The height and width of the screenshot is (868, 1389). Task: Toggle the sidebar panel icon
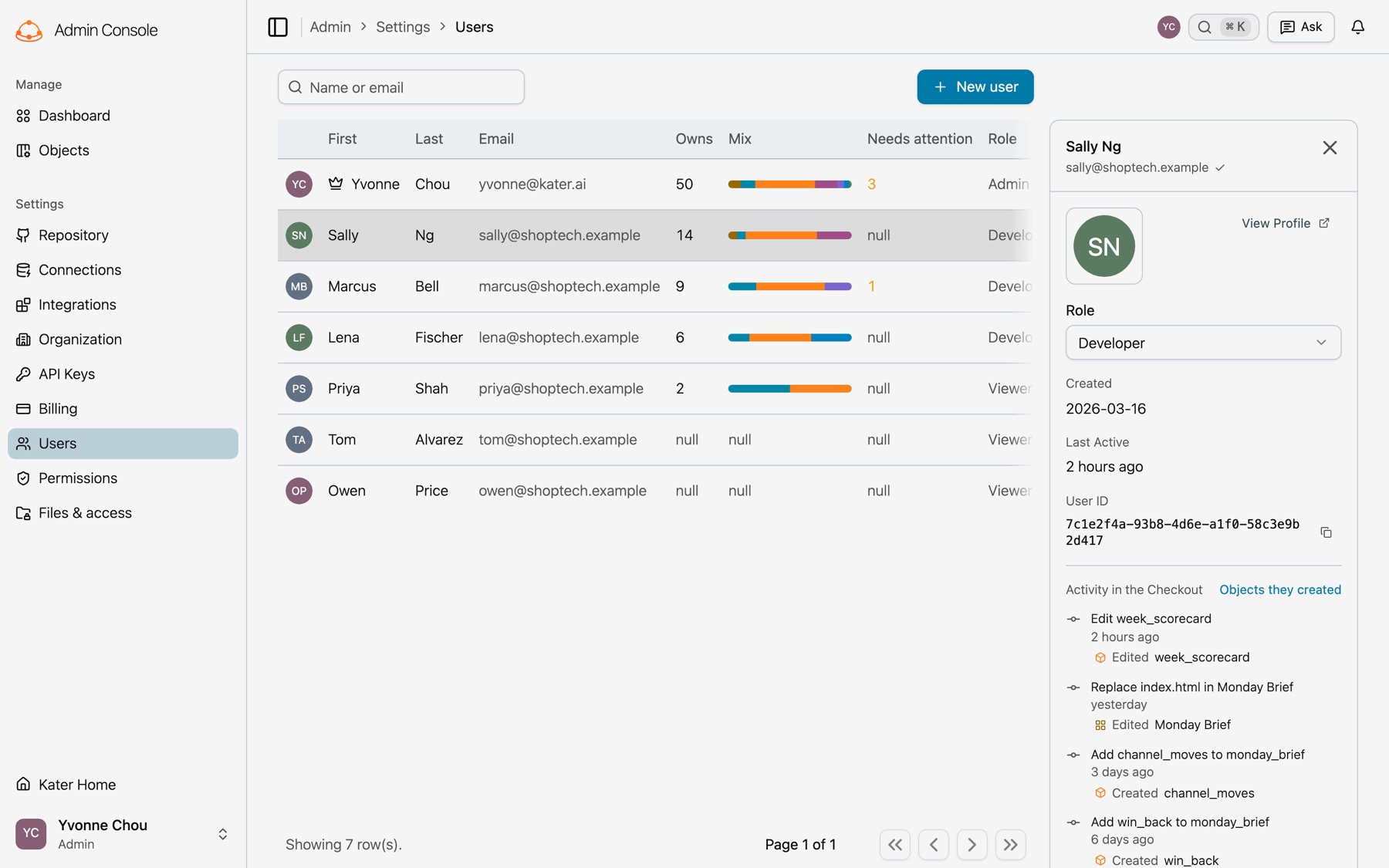[x=278, y=27]
